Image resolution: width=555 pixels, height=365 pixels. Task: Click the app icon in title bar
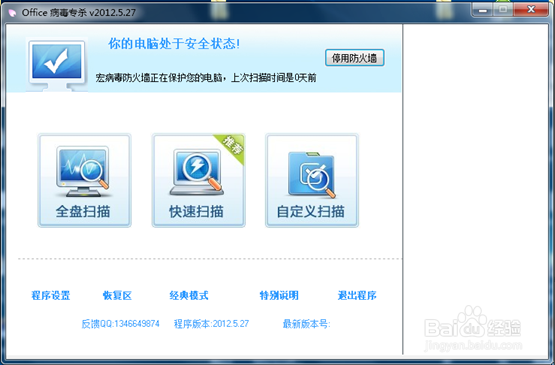pyautogui.click(x=12, y=13)
